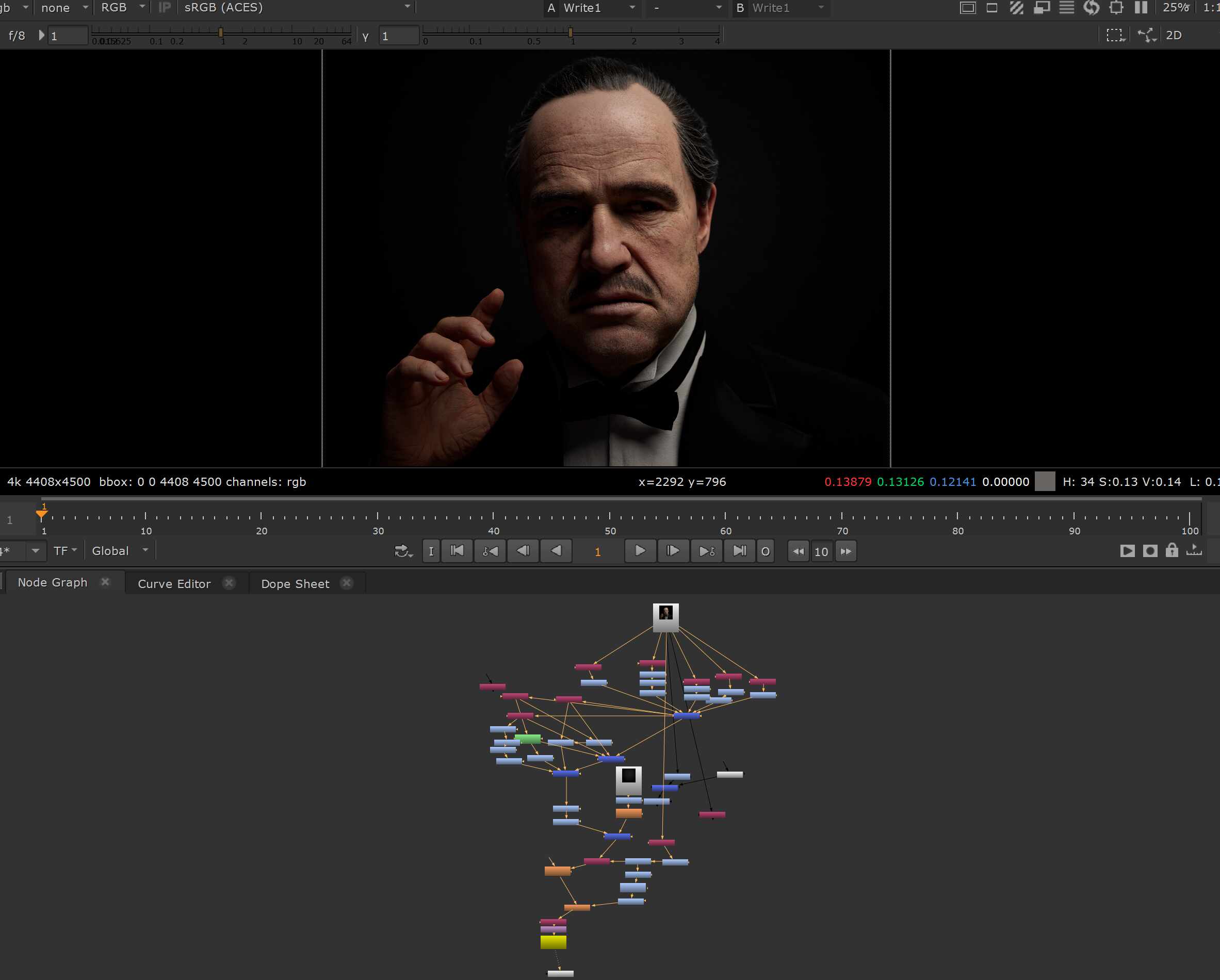
Task: Close the Dope Sheet tab
Action: click(x=346, y=583)
